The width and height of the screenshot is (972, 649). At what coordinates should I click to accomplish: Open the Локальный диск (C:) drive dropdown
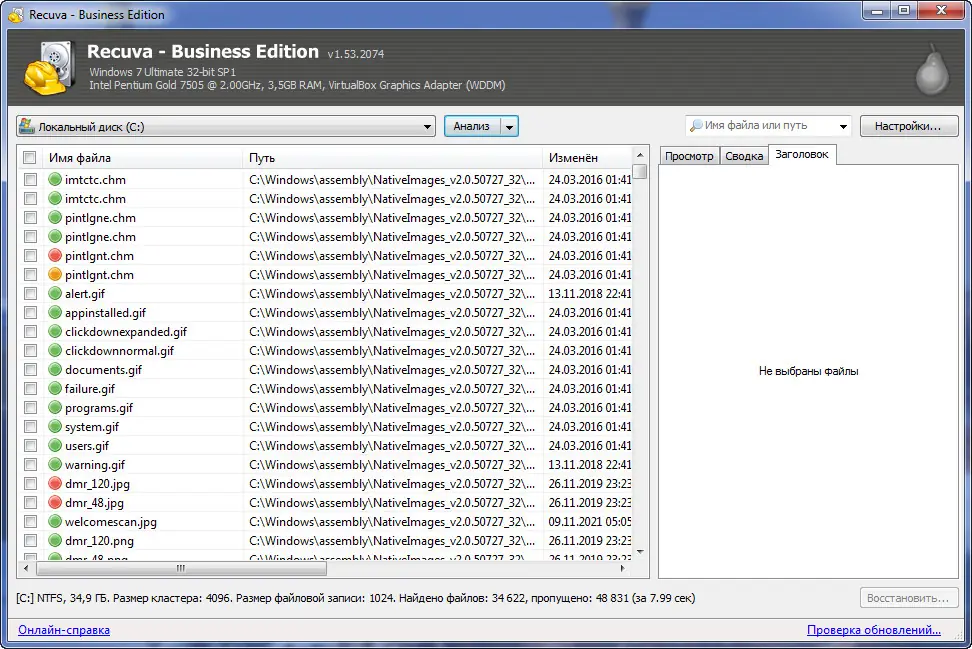tap(226, 126)
